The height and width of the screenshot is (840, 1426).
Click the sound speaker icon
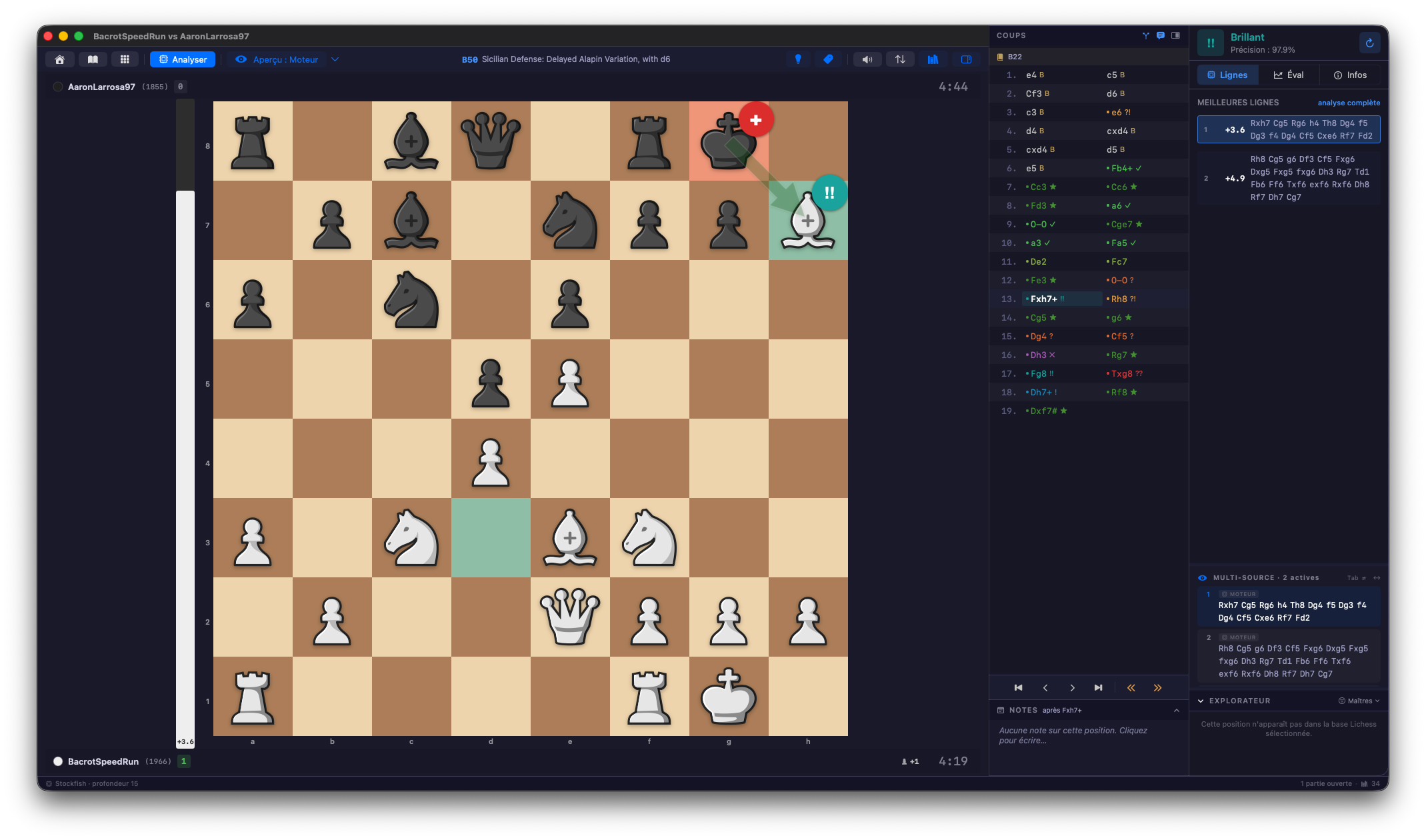pos(867,59)
